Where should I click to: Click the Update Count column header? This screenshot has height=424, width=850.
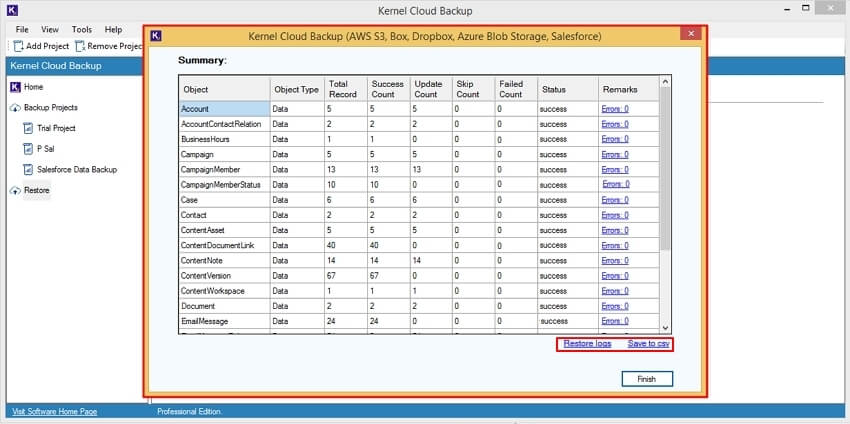[x=431, y=89]
